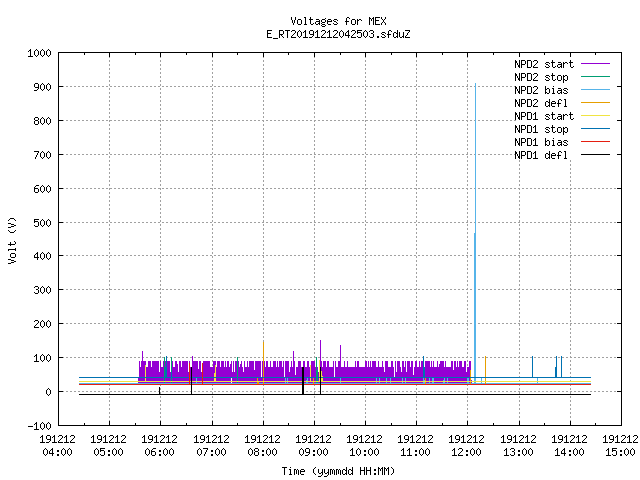Click the y-axis tick value 300
Screen dimensions: 640x480
pyautogui.click(x=42, y=290)
